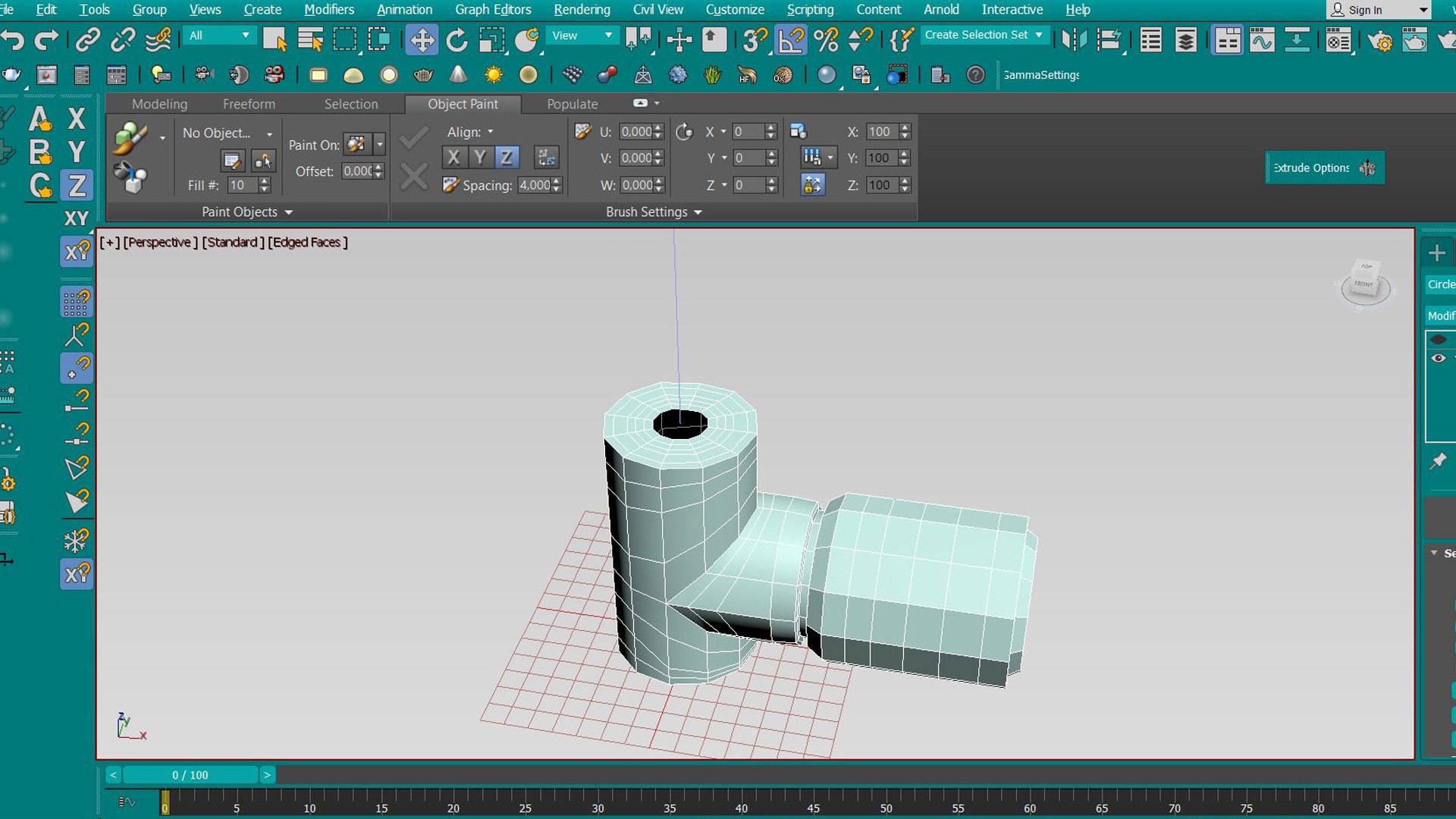
Task: Click the Perspective viewport label
Action: 160,242
